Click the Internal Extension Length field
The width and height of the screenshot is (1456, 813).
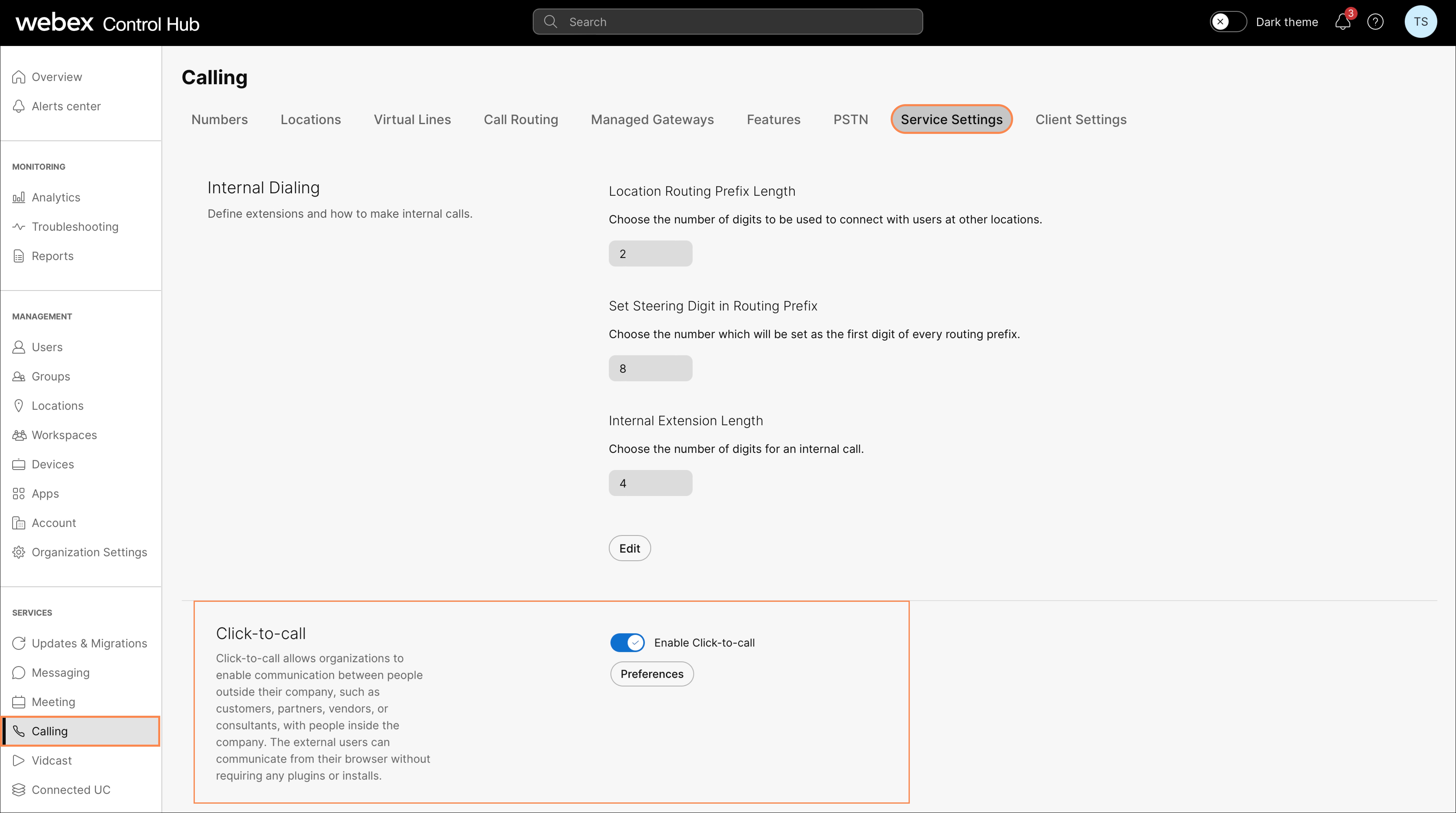point(651,483)
